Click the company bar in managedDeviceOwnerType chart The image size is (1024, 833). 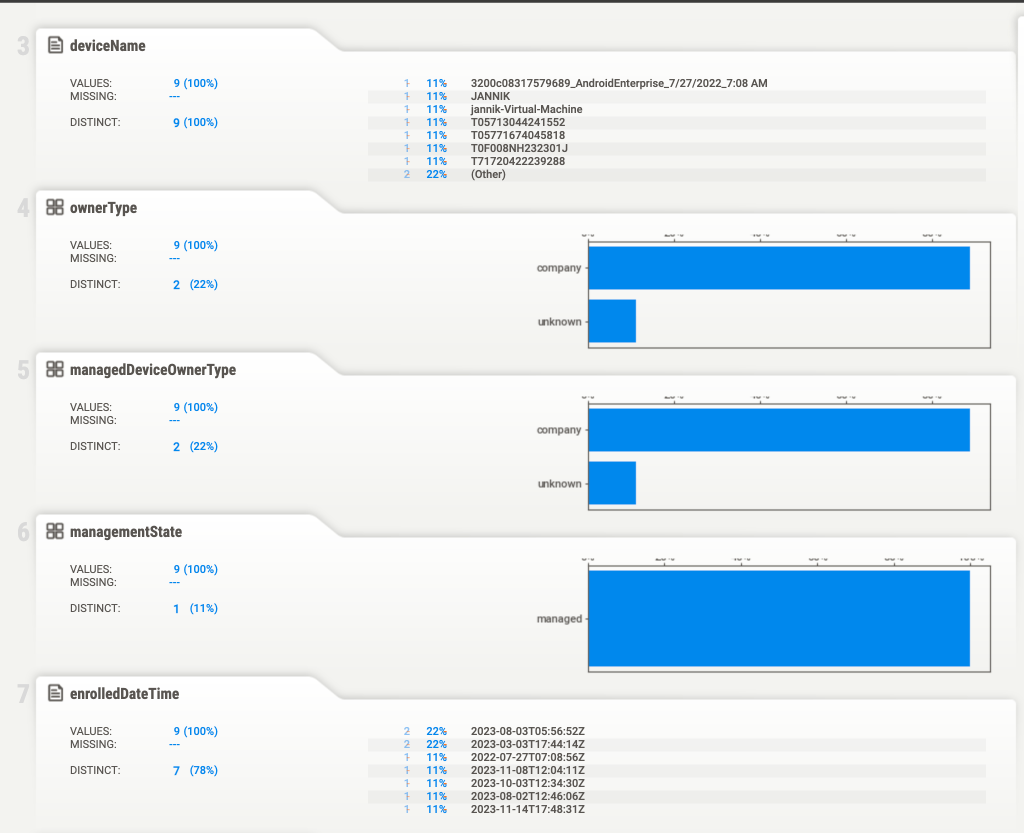pyautogui.click(x=778, y=430)
